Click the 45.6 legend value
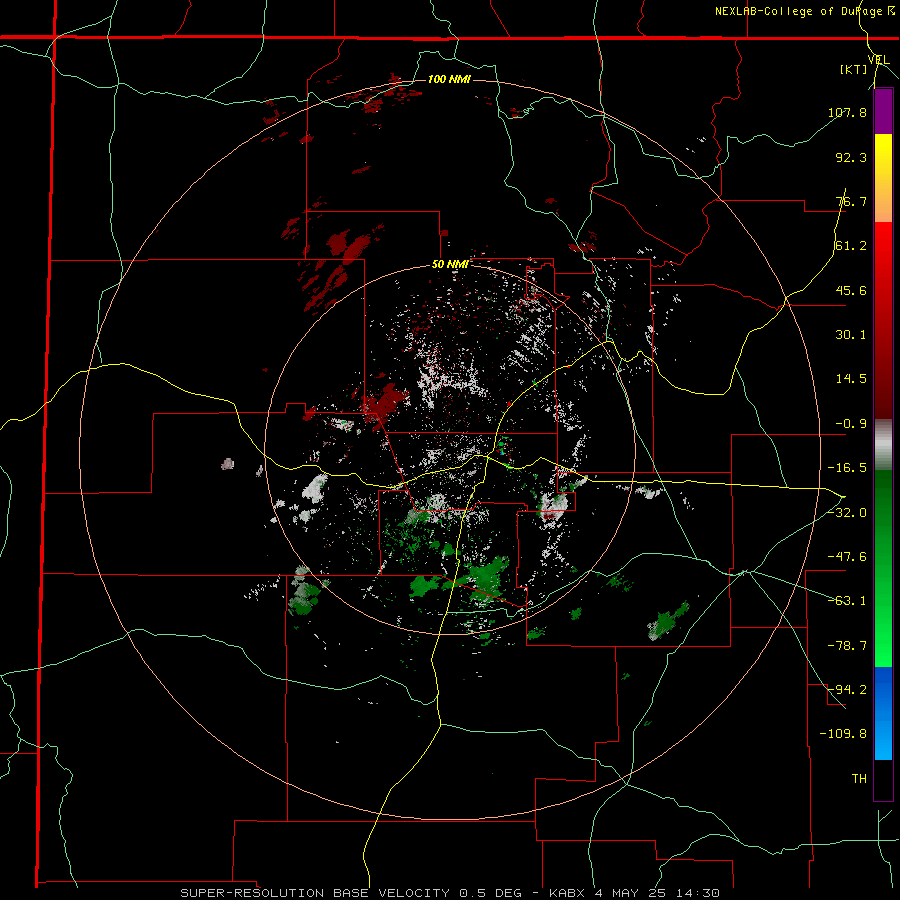 [851, 290]
